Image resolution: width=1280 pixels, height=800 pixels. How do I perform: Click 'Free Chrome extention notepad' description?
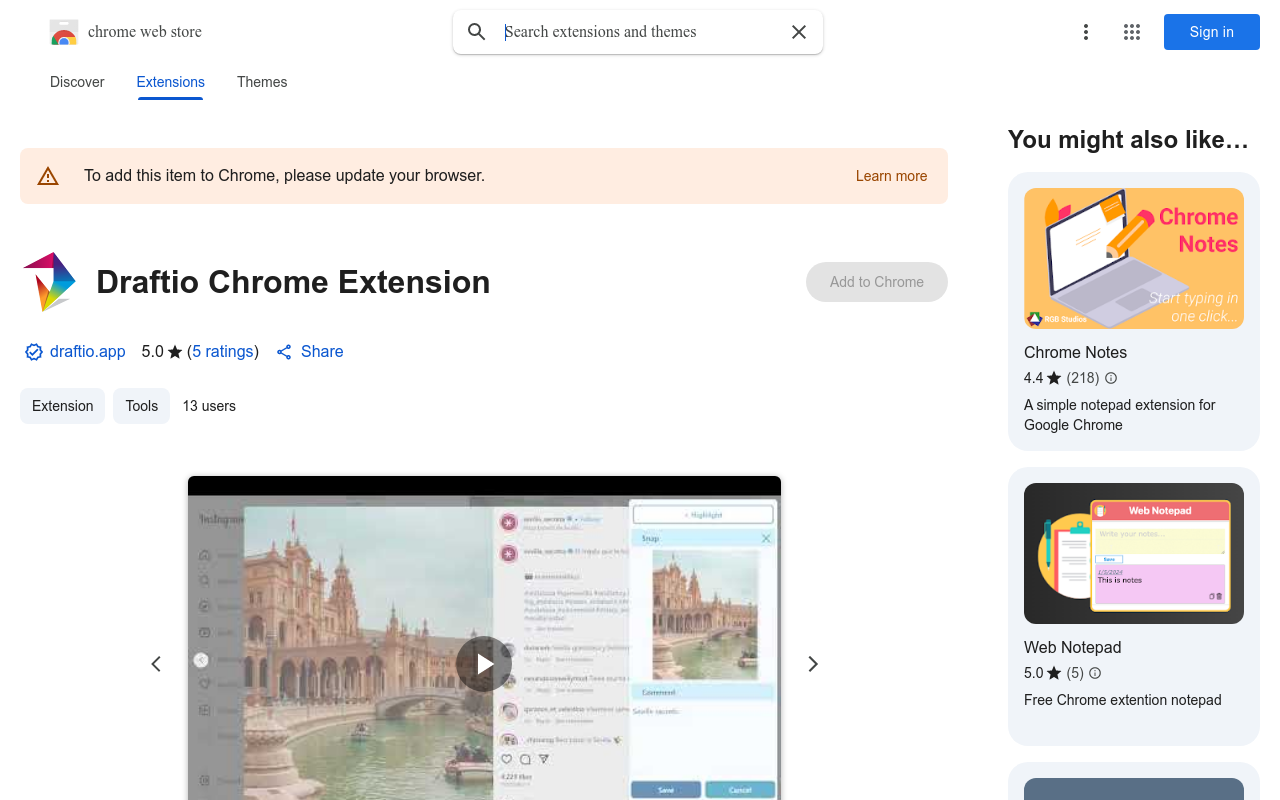[x=1123, y=700]
